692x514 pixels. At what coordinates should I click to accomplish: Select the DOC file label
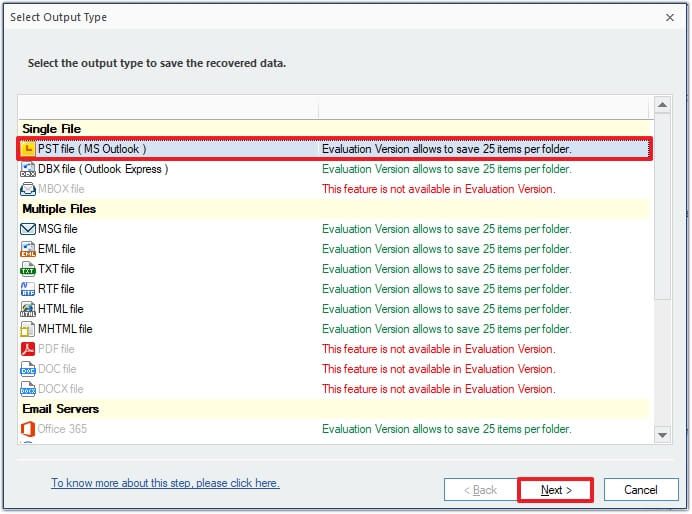(x=57, y=369)
